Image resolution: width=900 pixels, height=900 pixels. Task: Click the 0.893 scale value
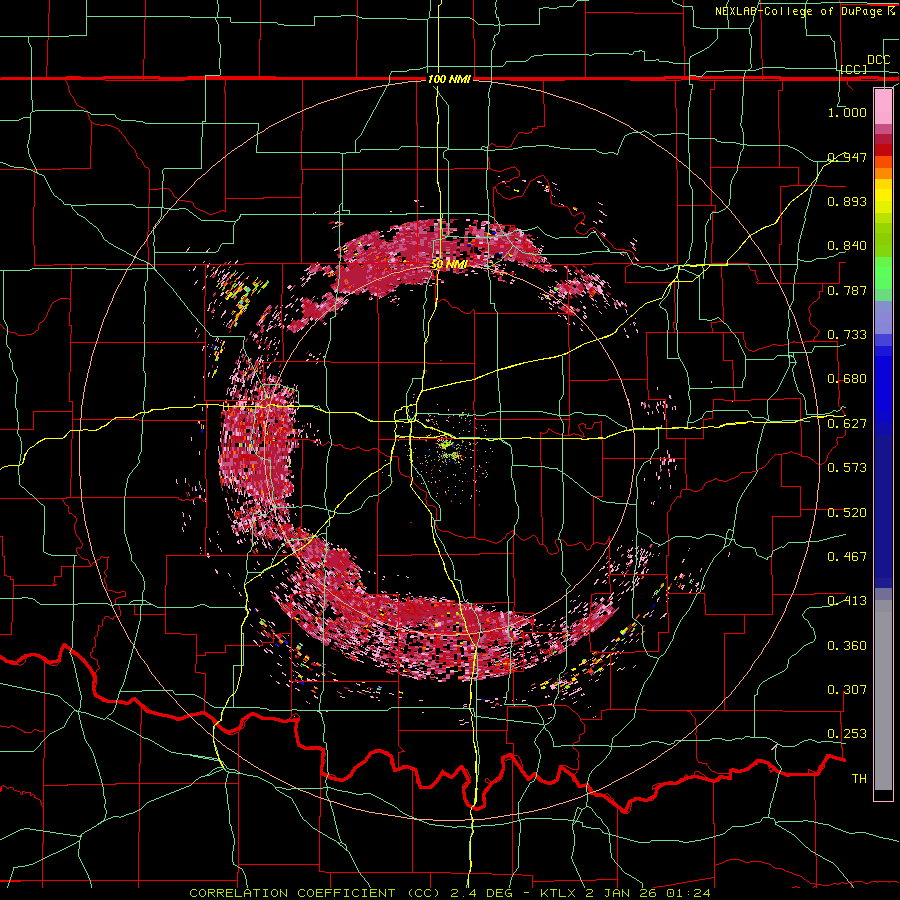tap(847, 201)
